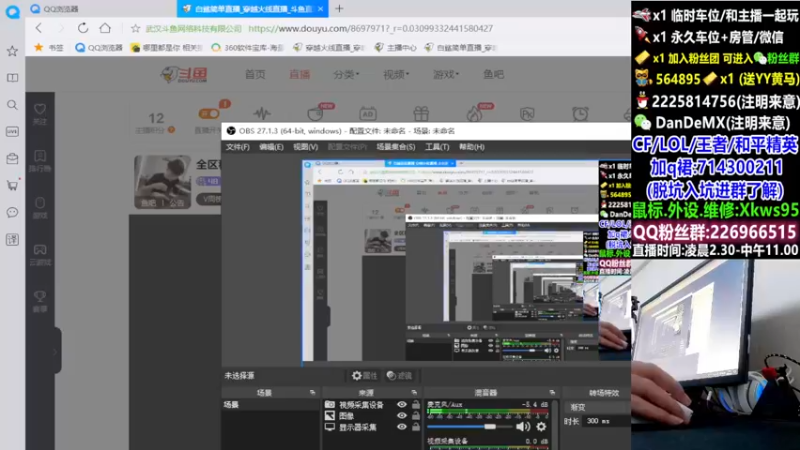
Task: Open a new browser tab
Action: (339, 8)
